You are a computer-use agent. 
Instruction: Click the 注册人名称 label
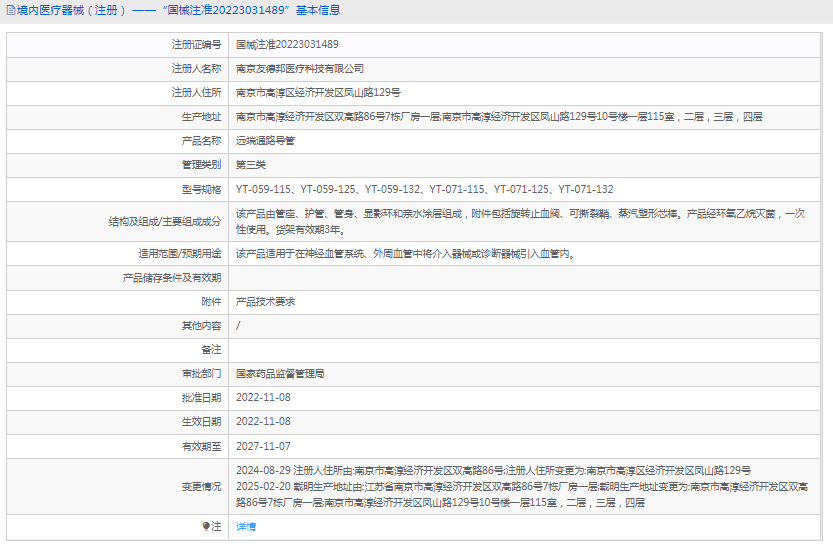(x=197, y=69)
